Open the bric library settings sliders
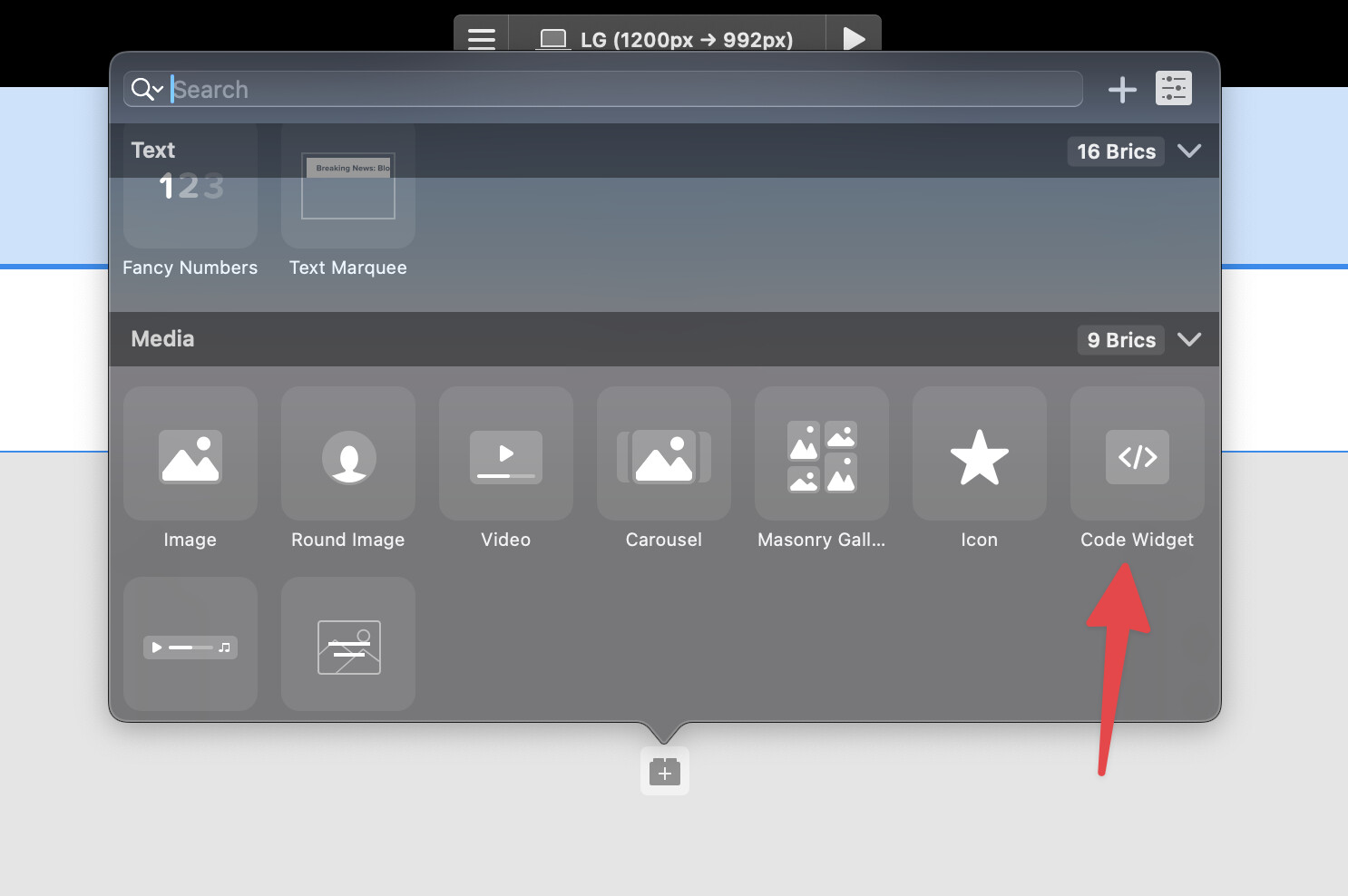The image size is (1348, 896). pos(1173,89)
